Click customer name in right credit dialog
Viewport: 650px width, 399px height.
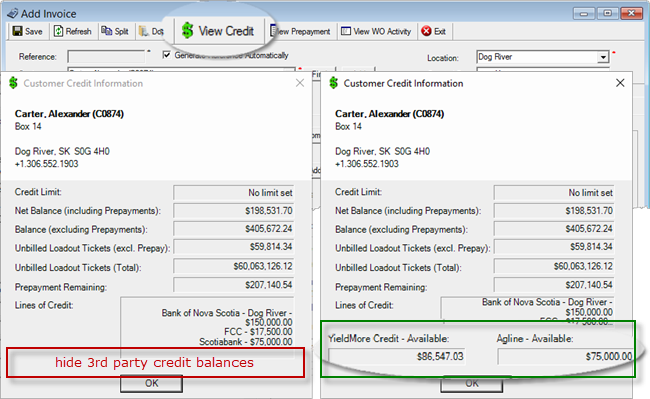(389, 114)
